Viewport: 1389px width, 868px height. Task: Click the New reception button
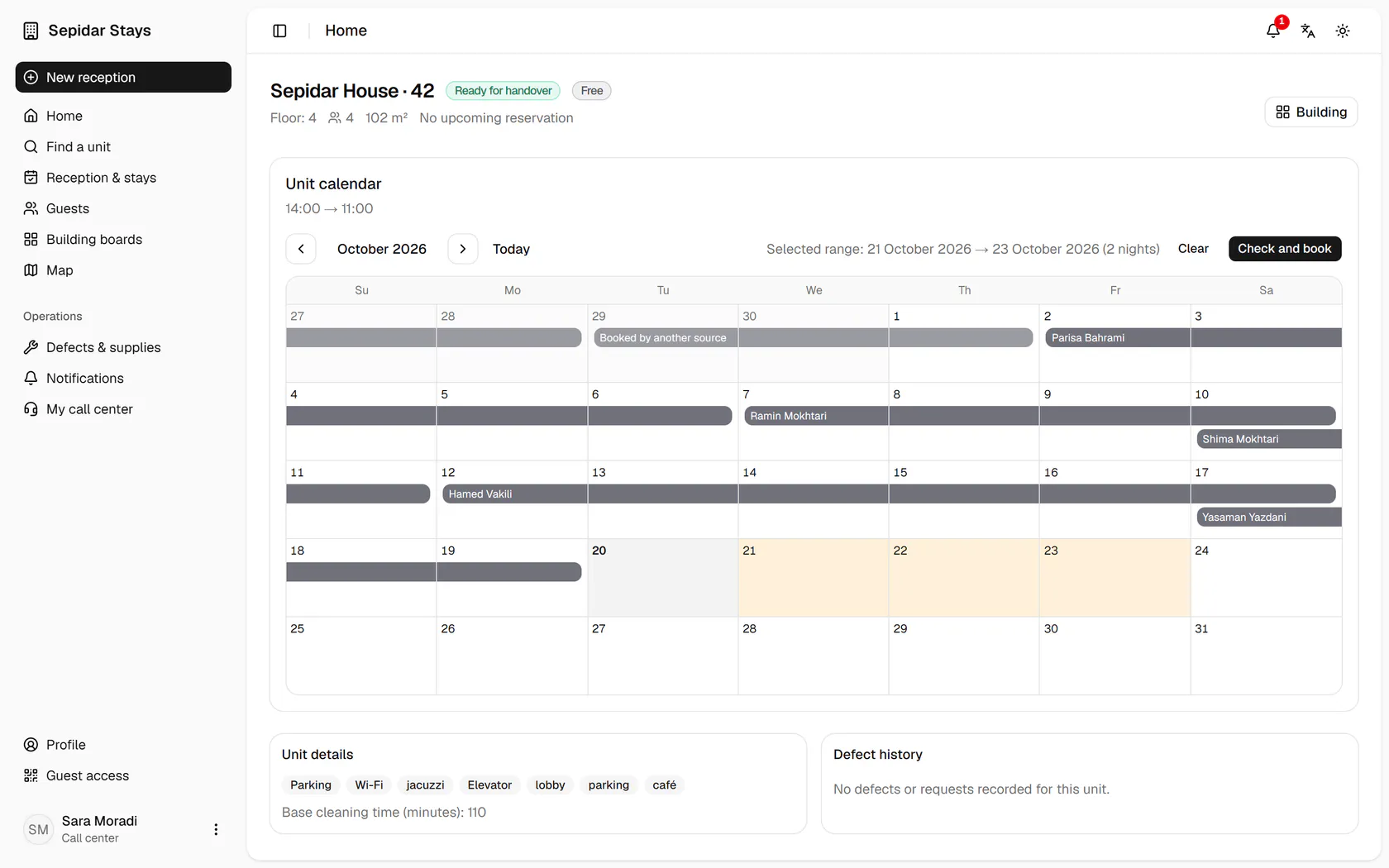(123, 77)
